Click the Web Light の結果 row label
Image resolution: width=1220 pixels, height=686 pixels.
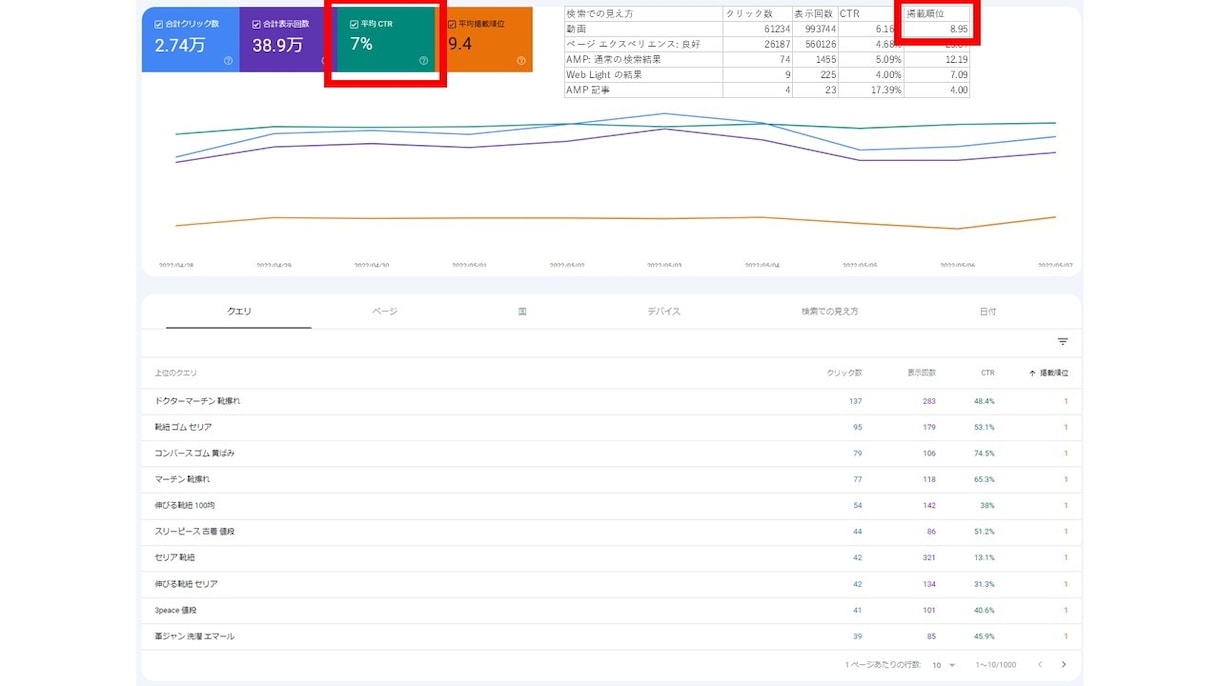(x=604, y=75)
